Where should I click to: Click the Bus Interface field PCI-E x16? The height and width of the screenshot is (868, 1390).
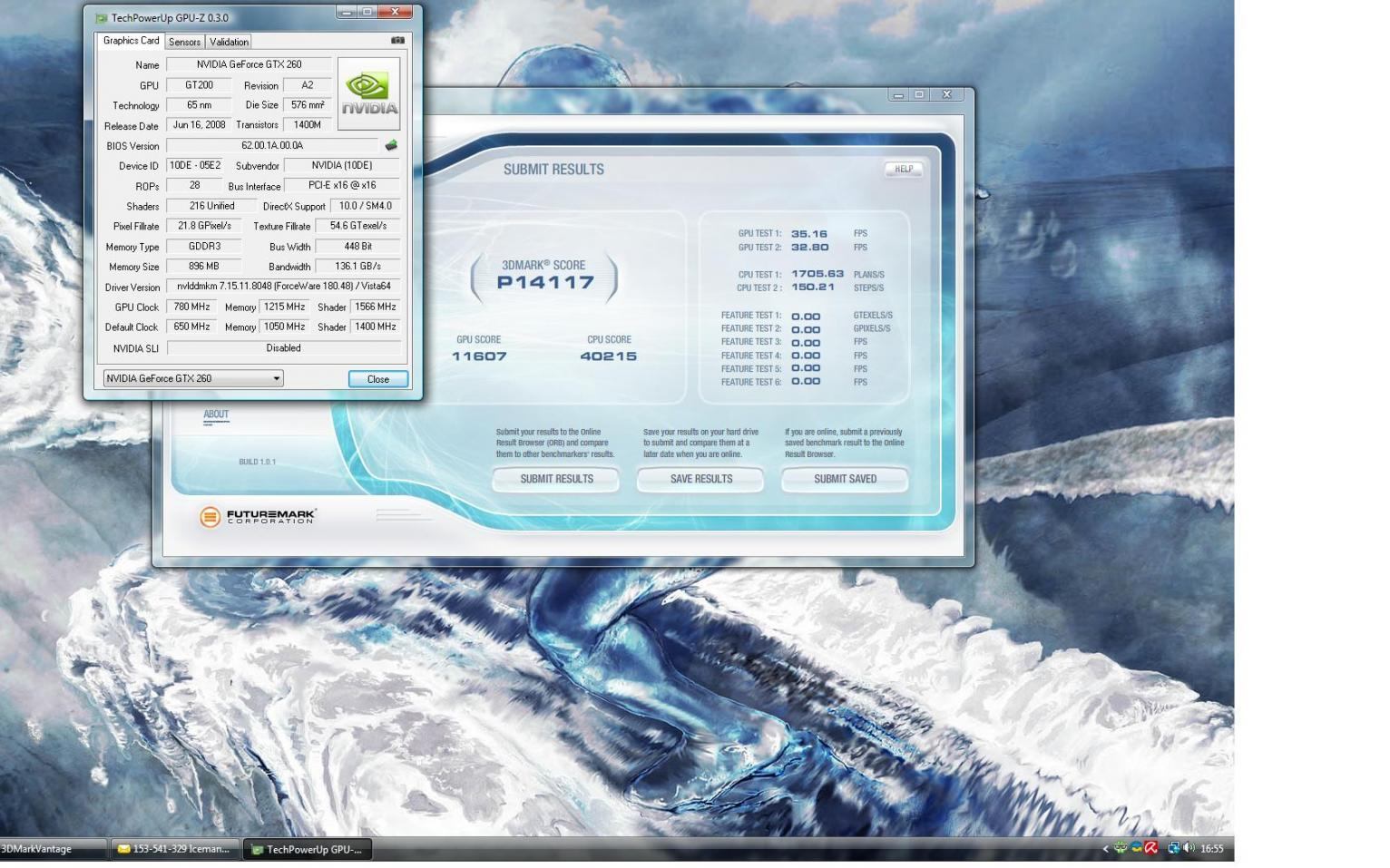click(342, 185)
